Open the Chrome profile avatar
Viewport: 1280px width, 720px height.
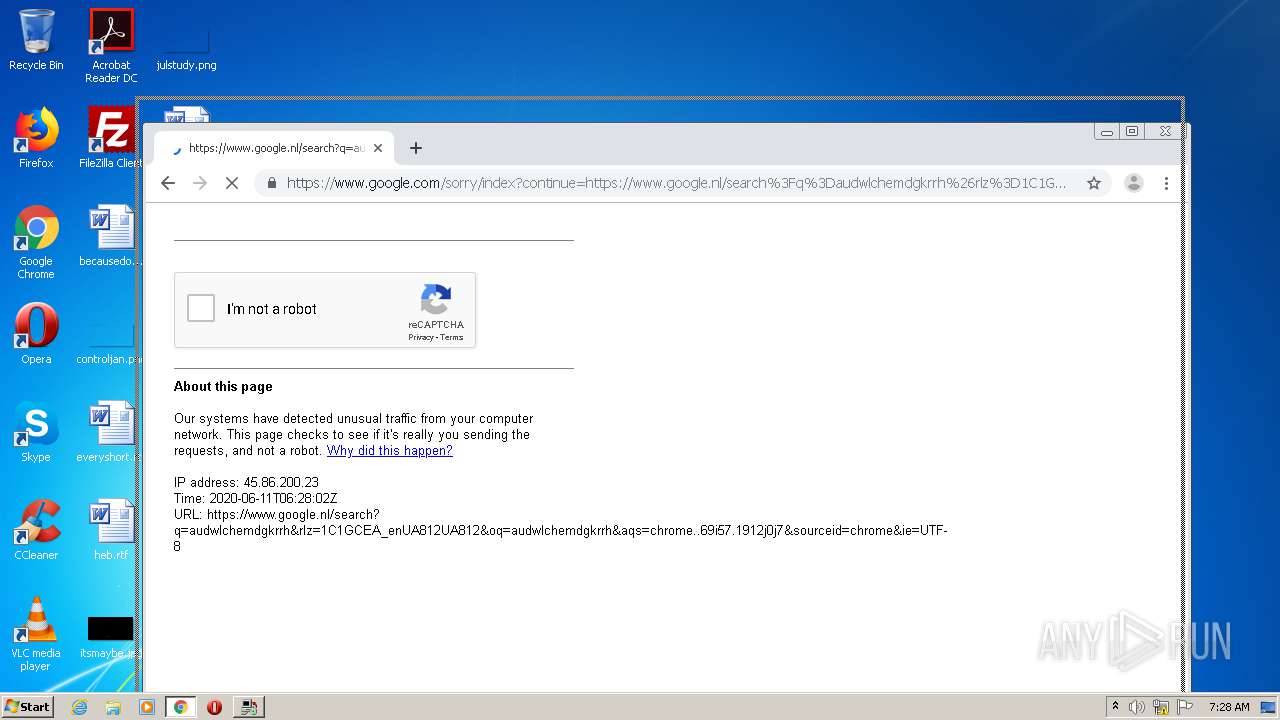[1134, 183]
